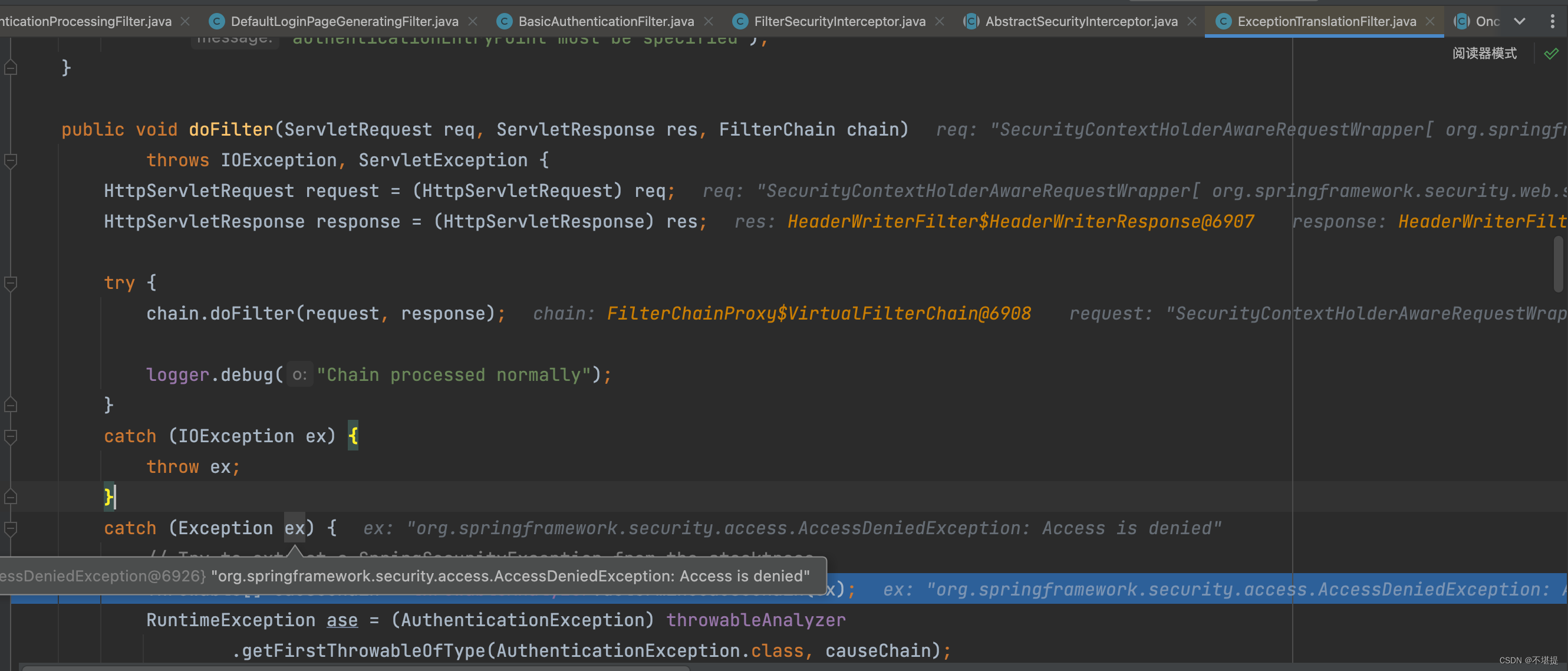Click the underlined 'ase' variable
Viewport: 1568px width, 671px height.
(342, 620)
